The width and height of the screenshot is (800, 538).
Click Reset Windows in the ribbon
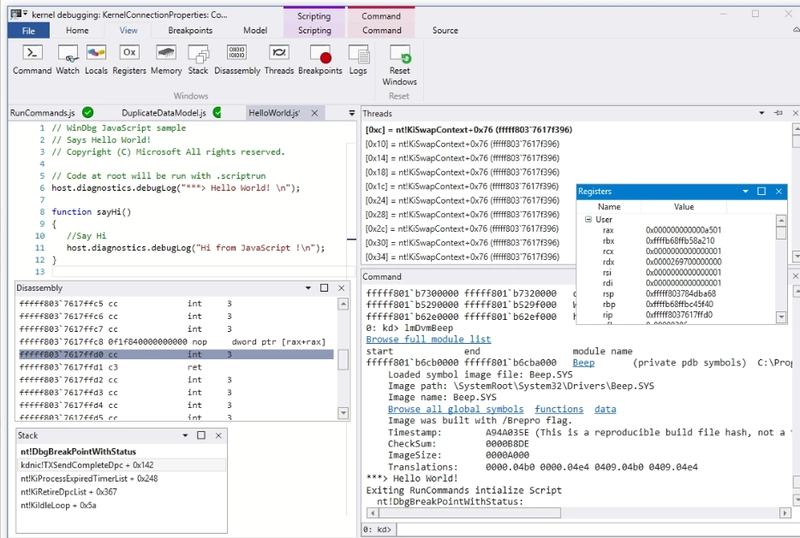[x=399, y=65]
